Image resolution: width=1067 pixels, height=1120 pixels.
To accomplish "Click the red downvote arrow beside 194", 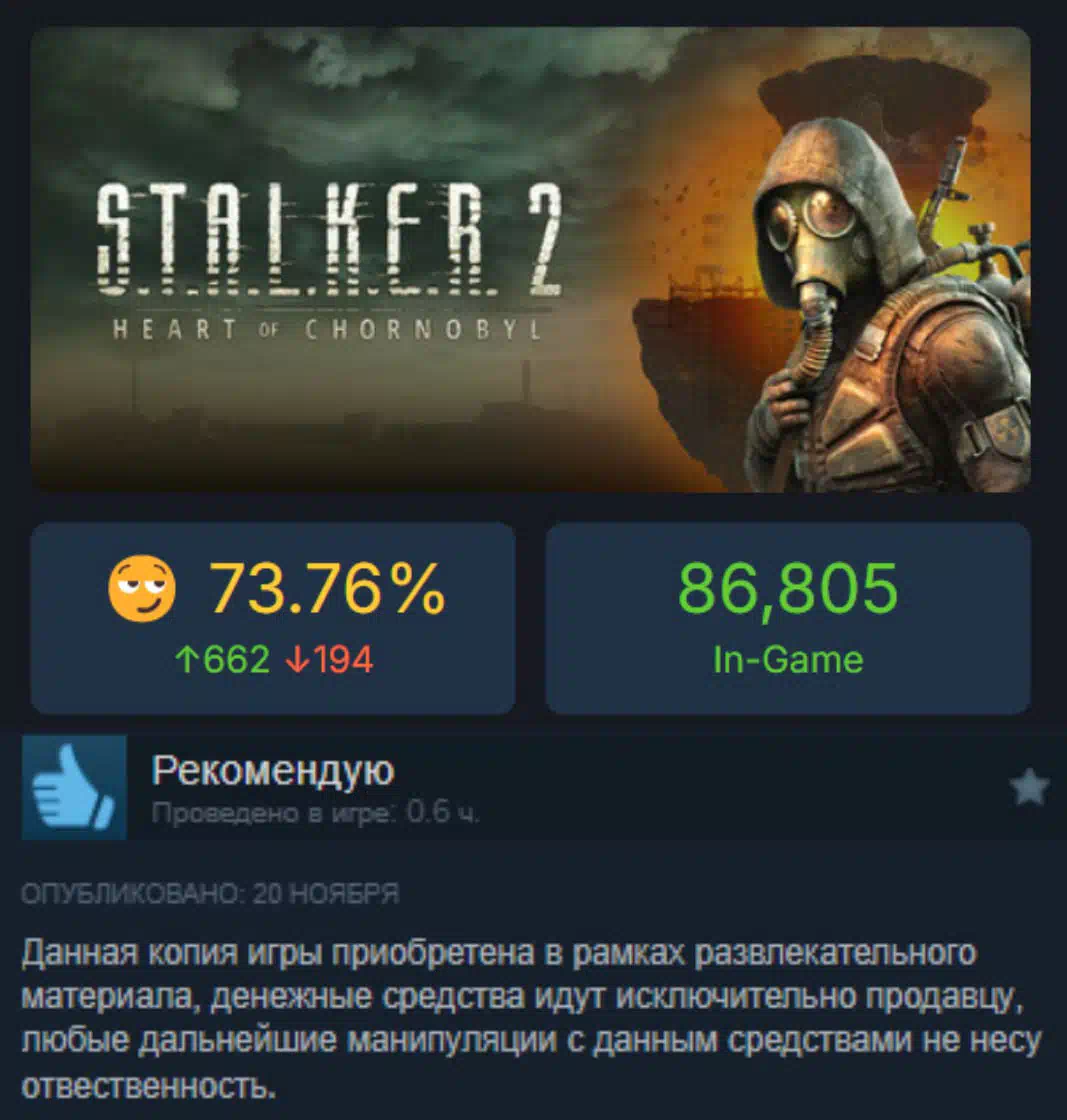I will coord(295,659).
